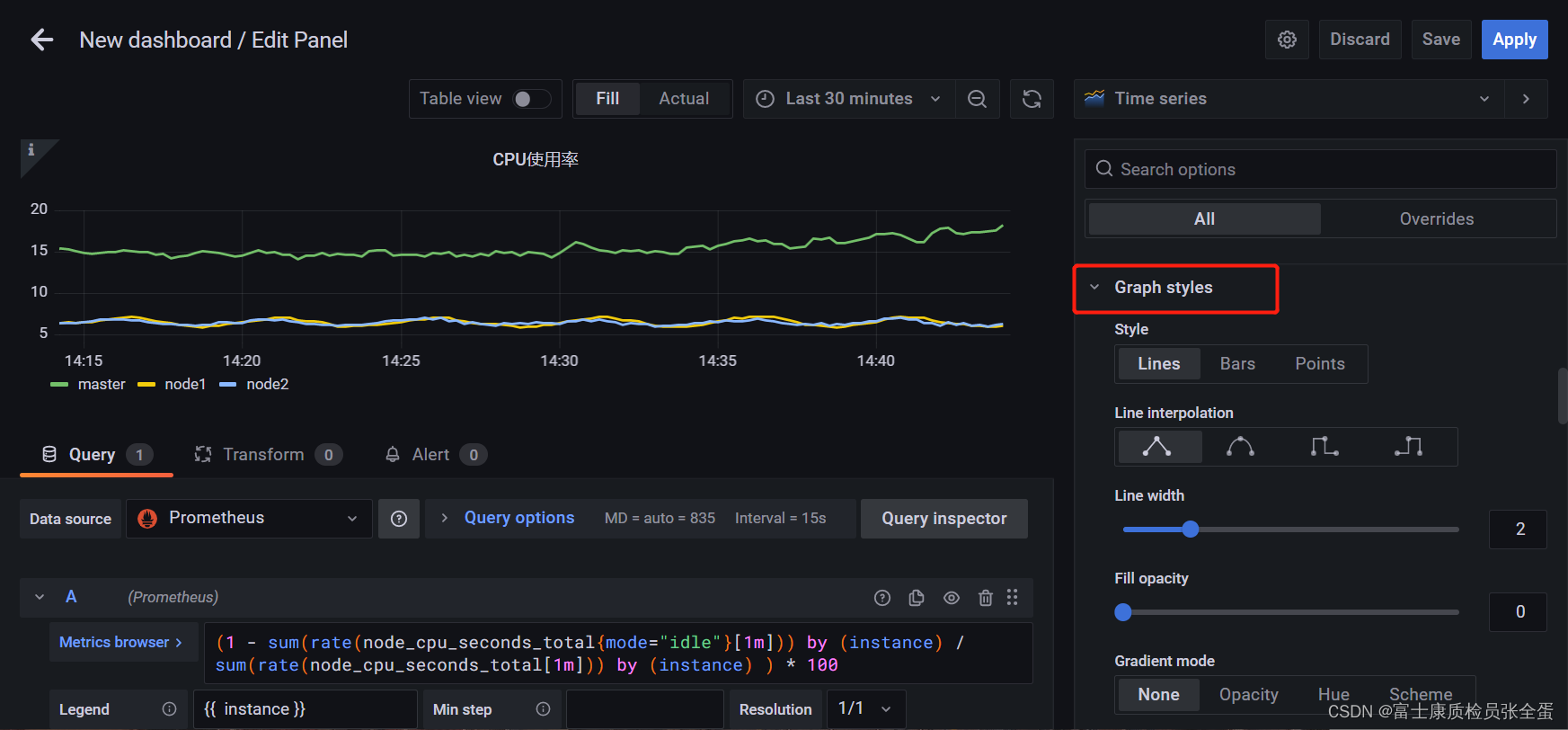Select step-before line interpolation icon
Image resolution: width=1568 pixels, height=730 pixels.
pyautogui.click(x=1324, y=447)
